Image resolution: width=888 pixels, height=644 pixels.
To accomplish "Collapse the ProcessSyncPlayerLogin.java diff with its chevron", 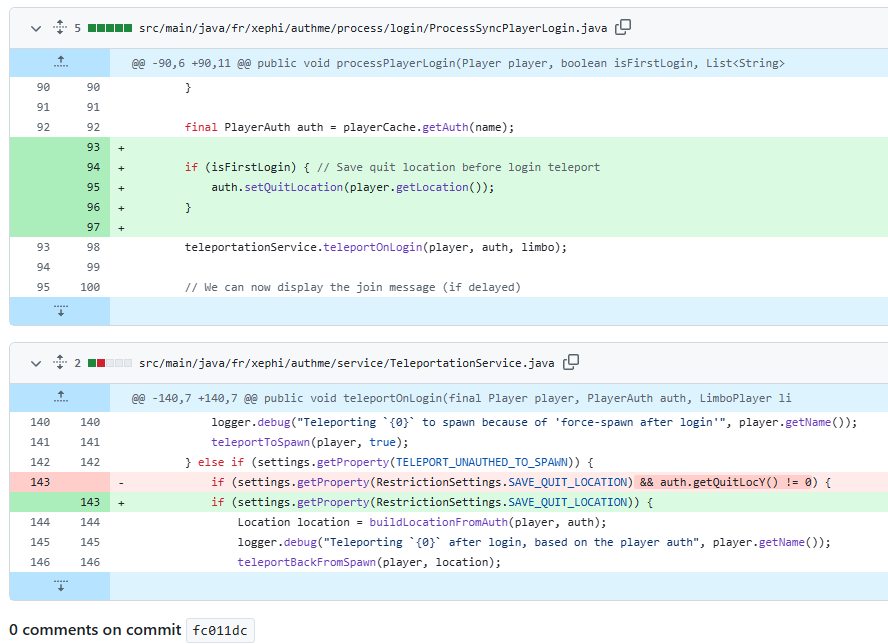I will click(x=36, y=28).
